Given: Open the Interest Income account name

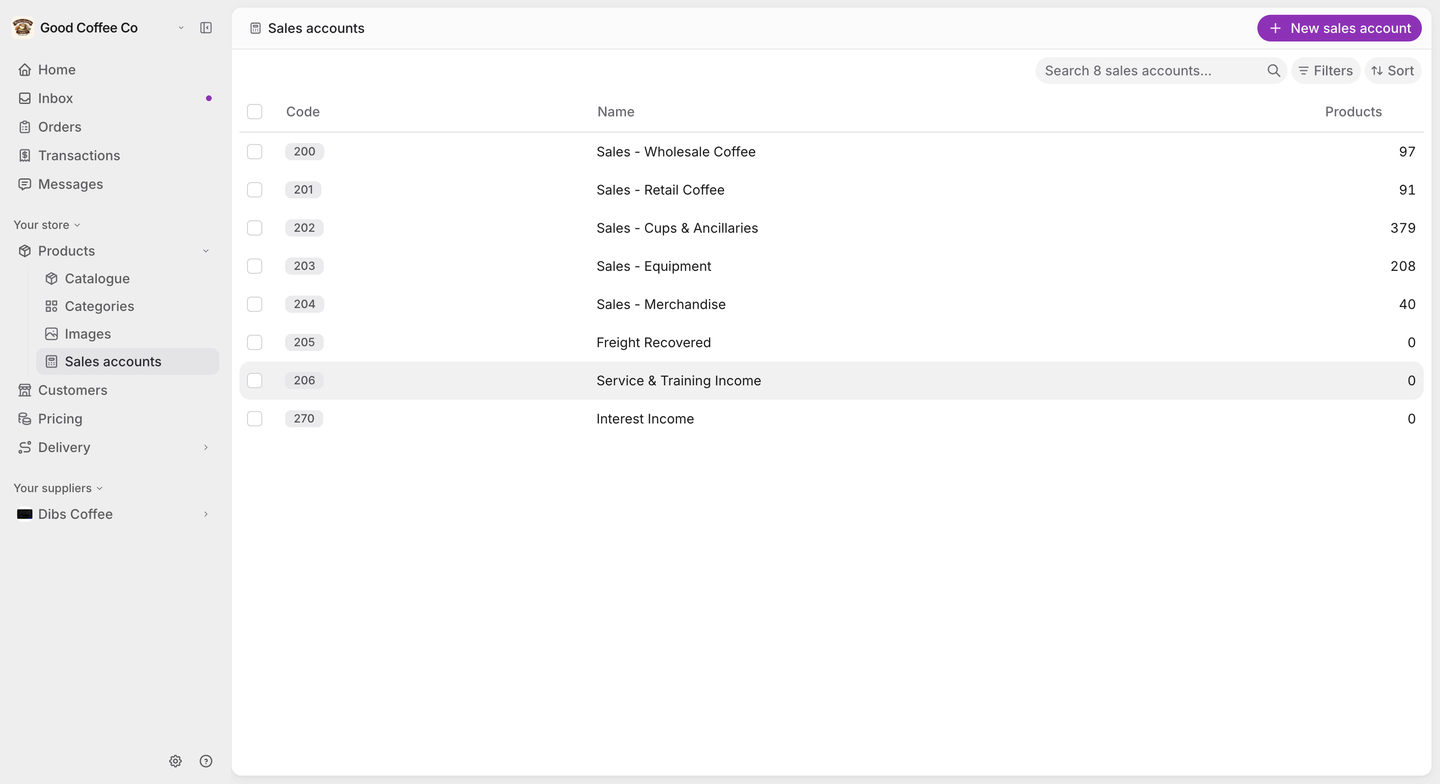Looking at the screenshot, I should click(x=645, y=418).
